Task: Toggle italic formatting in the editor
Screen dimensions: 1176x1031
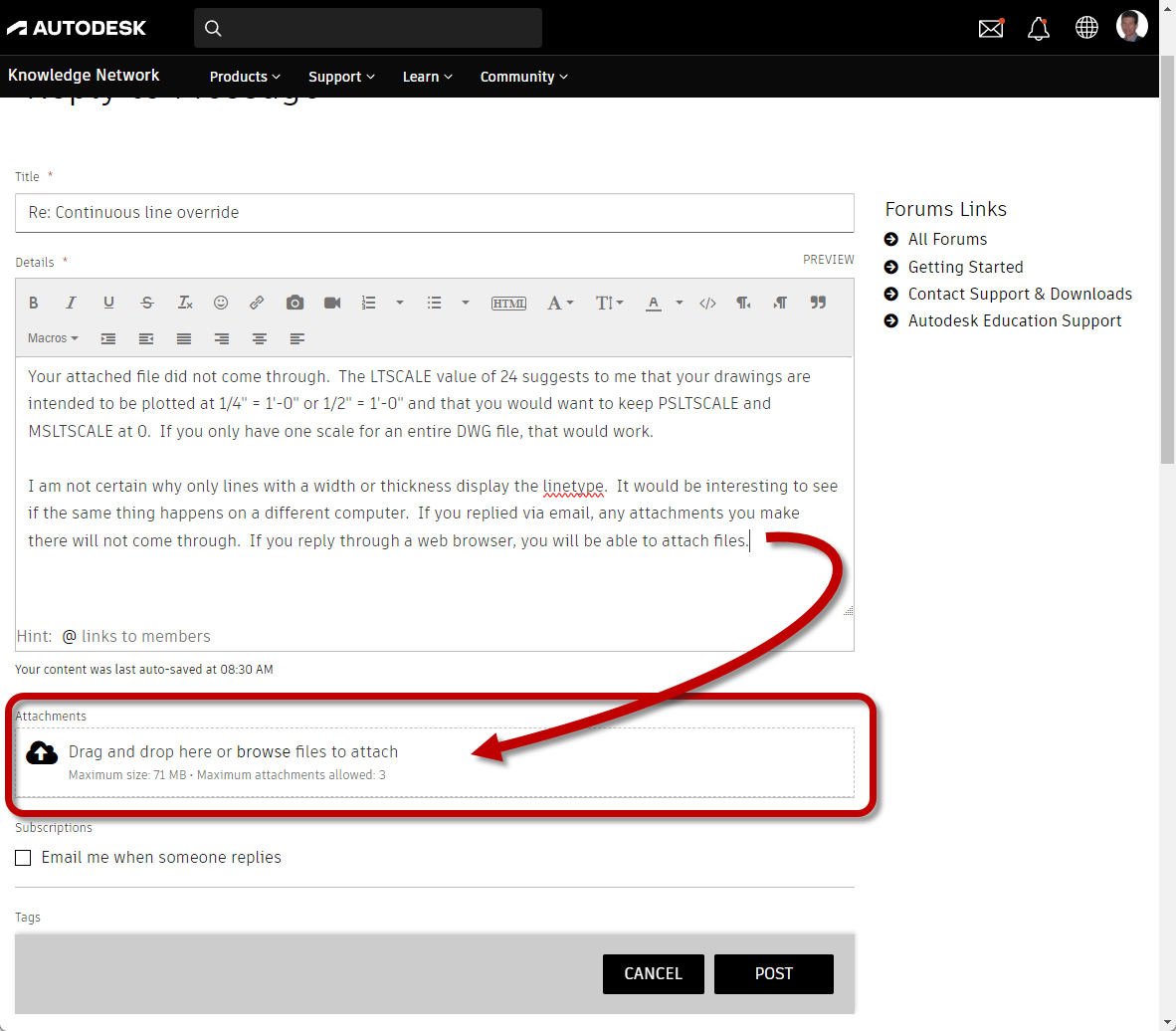Action: 71,303
